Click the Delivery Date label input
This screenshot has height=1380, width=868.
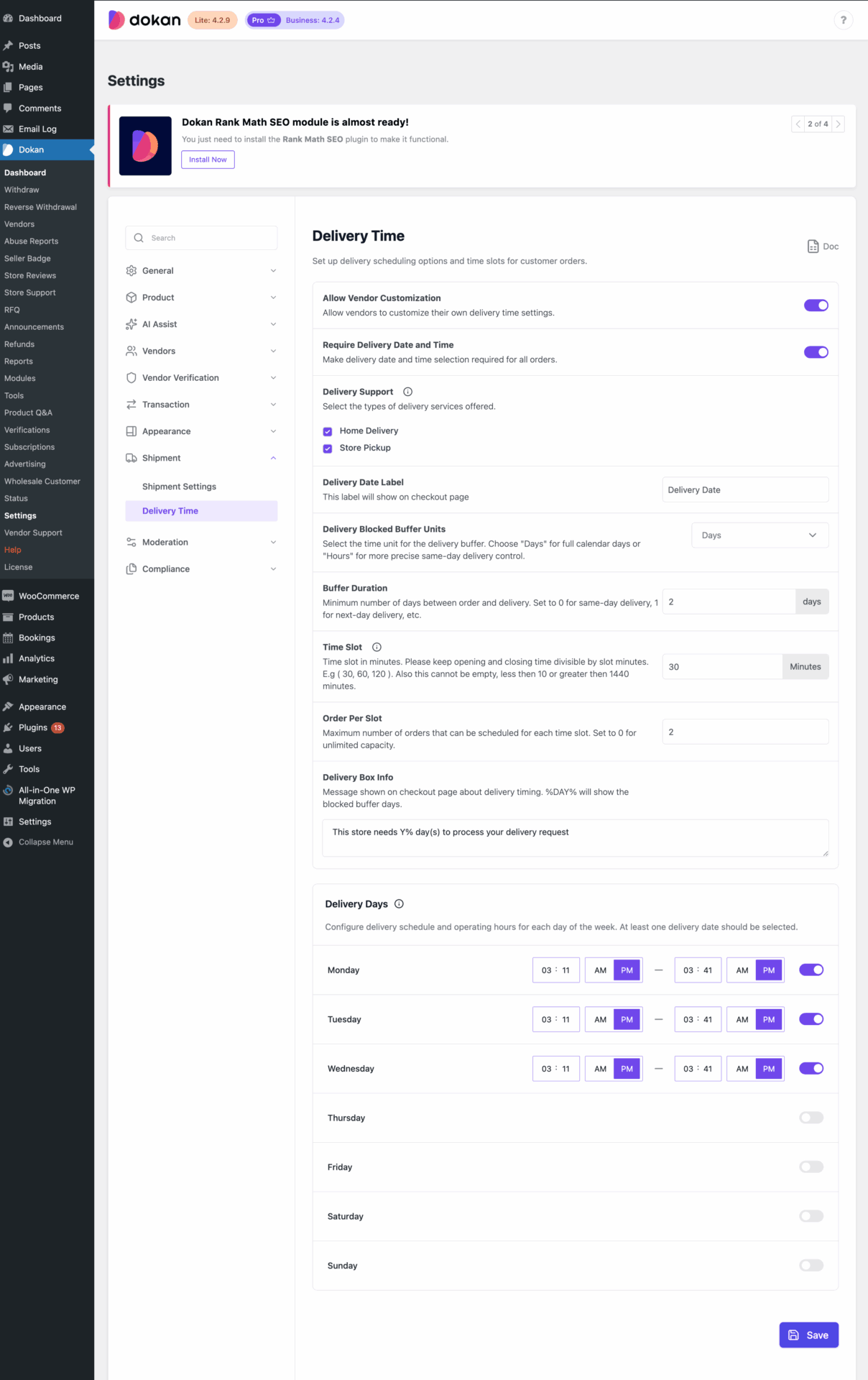click(745, 490)
